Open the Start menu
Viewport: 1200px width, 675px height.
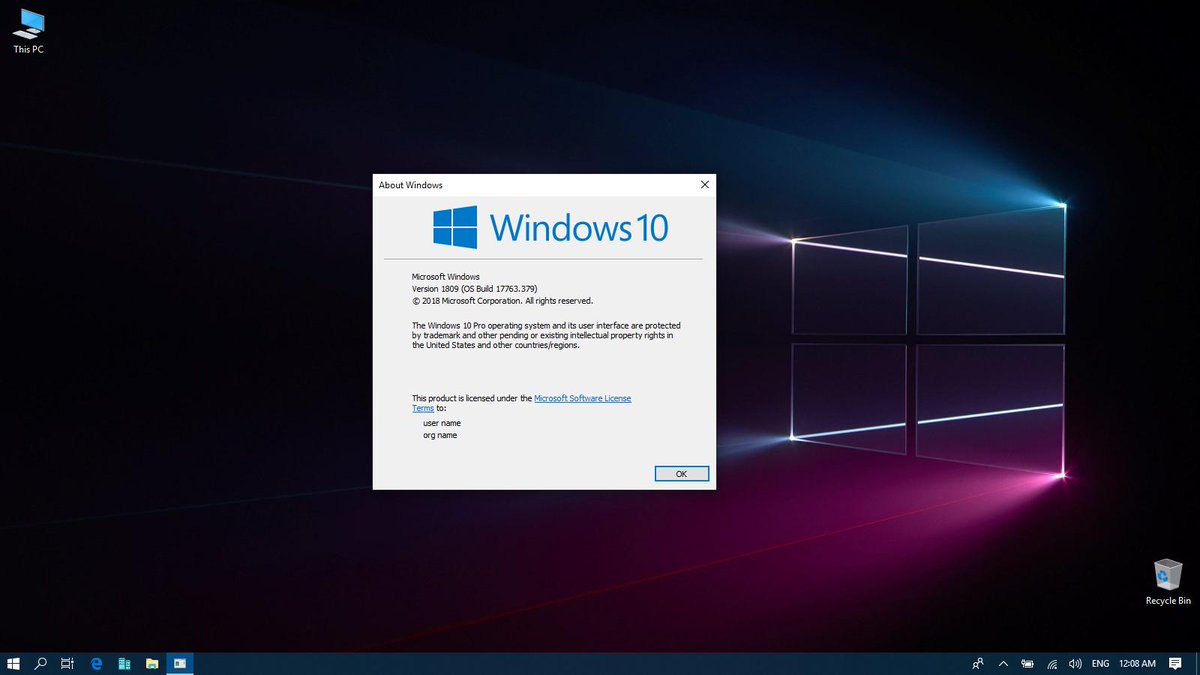tap(14, 663)
